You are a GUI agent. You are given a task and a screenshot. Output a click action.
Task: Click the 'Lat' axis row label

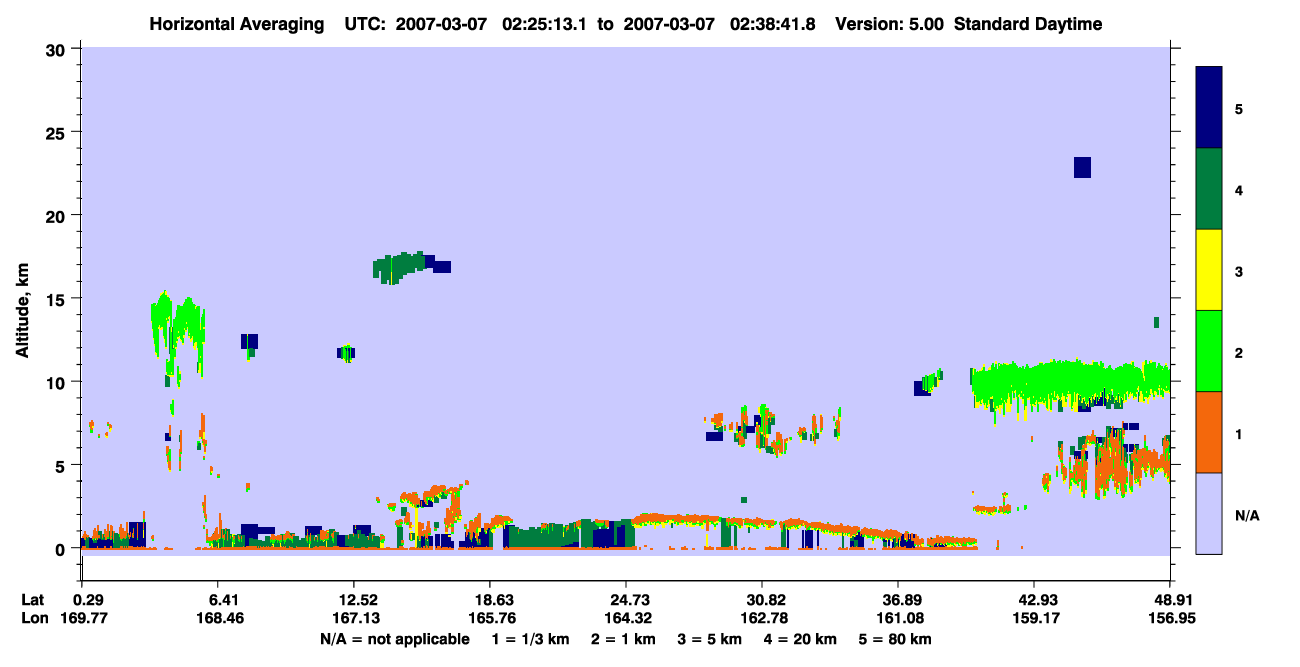point(32,600)
